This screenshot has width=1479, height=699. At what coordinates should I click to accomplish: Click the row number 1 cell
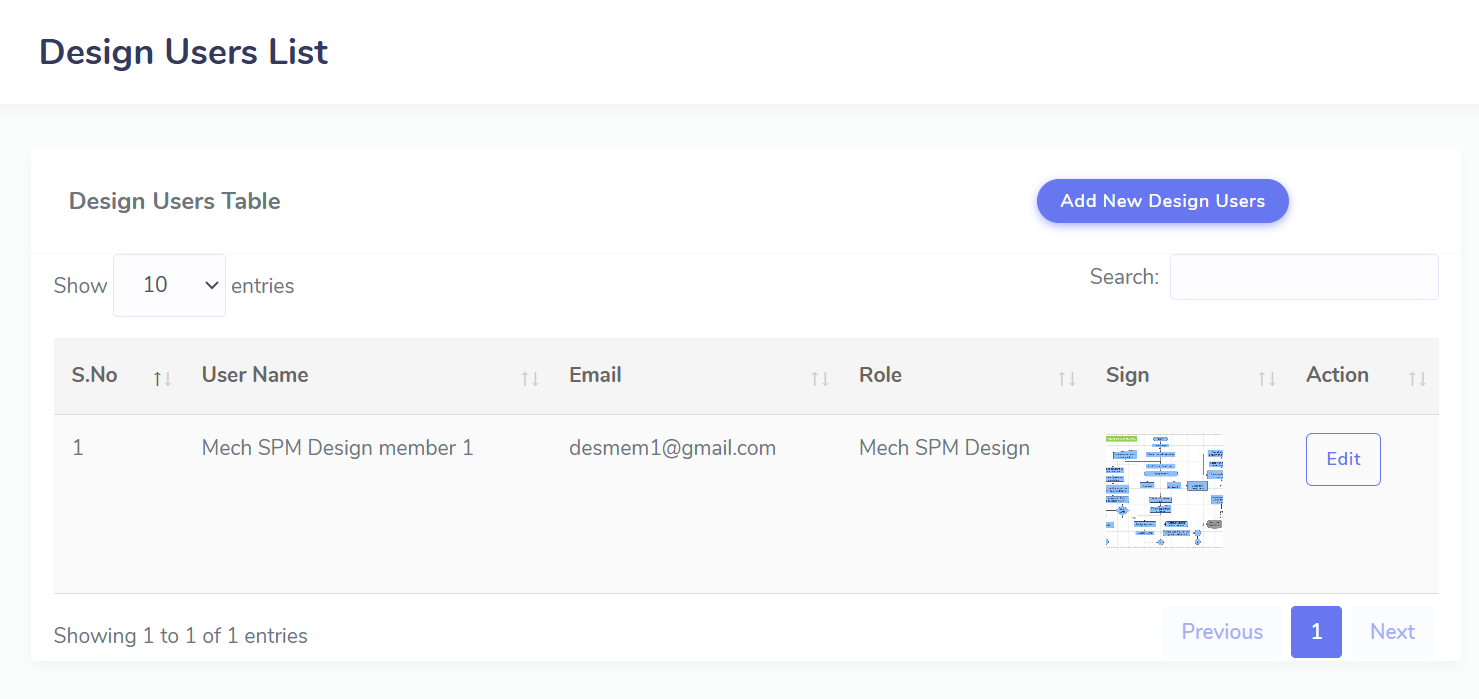[78, 448]
